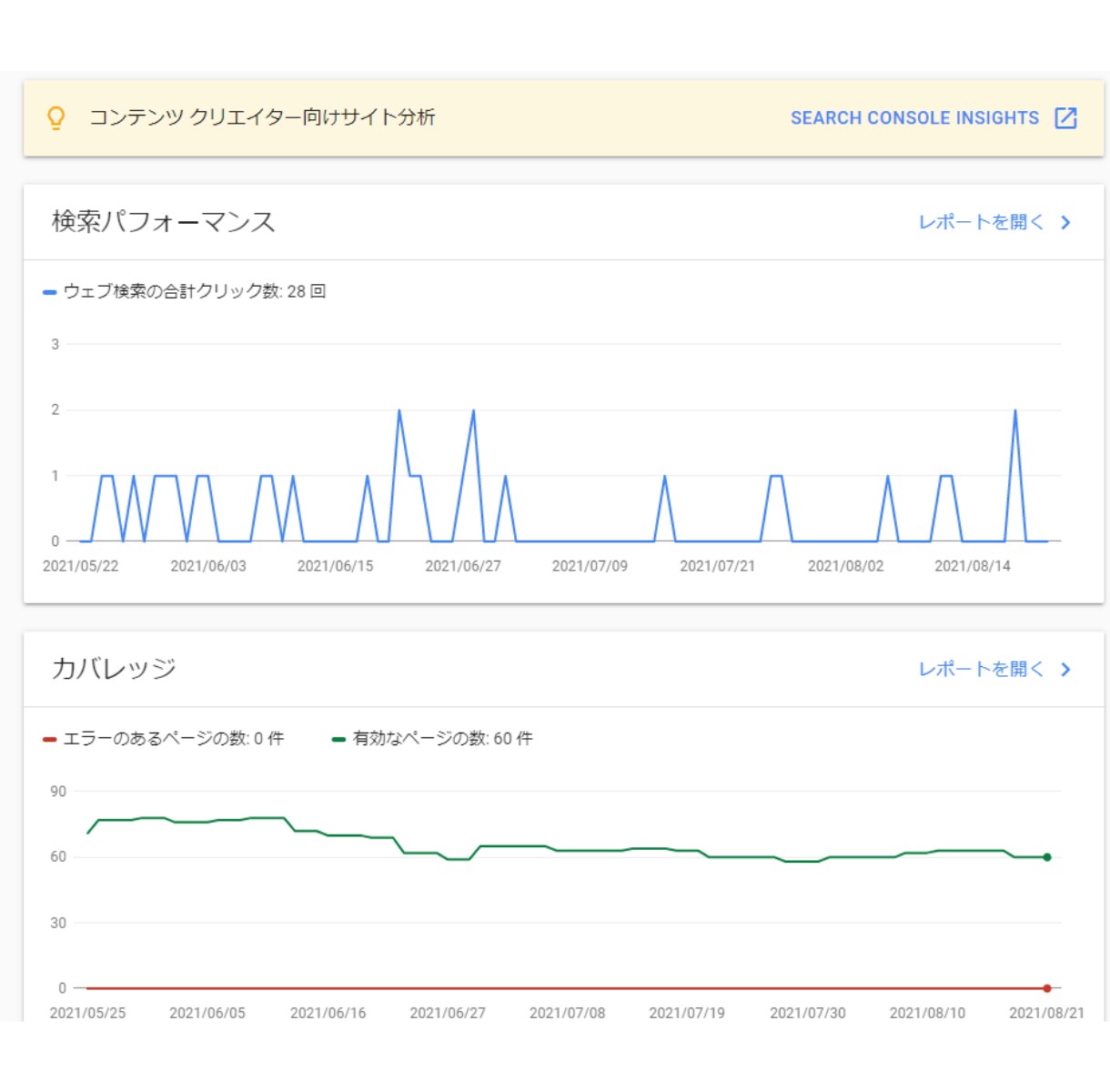Click the 2021/06/03 axis date label
This screenshot has width=1110, height=1092.
208,566
